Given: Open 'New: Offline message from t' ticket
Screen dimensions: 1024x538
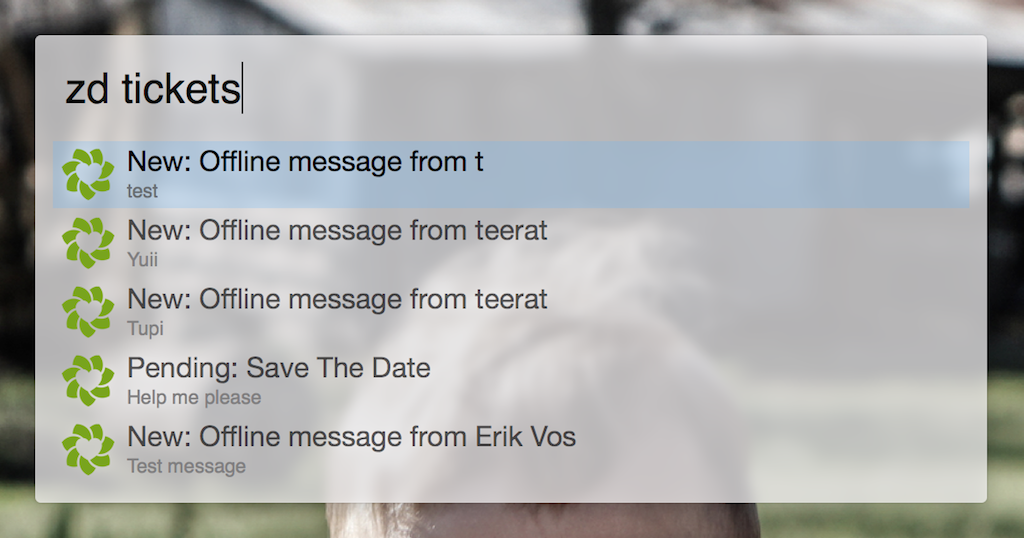Looking at the screenshot, I should coord(305,162).
